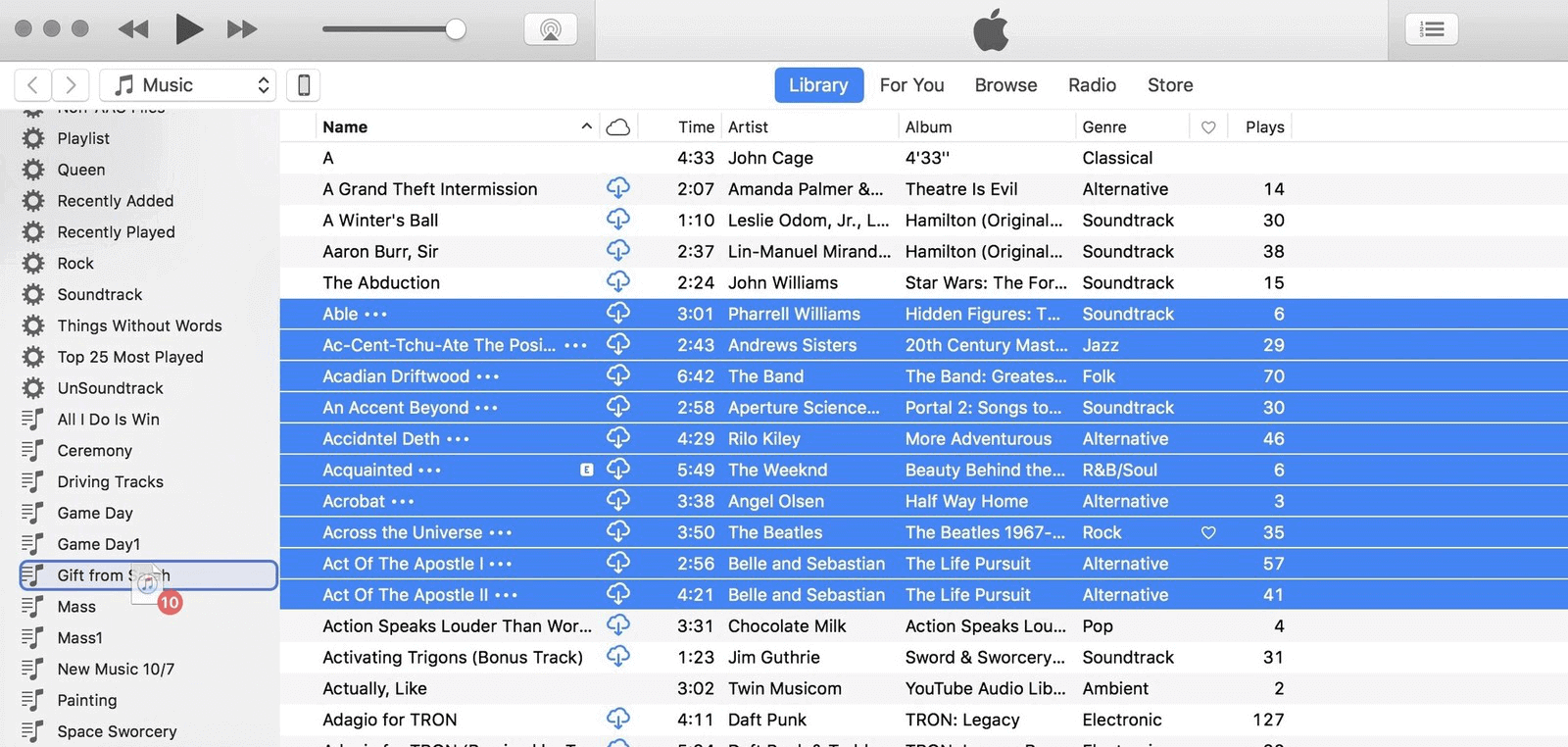Sort by the Genre column
Image resolution: width=1568 pixels, height=747 pixels.
click(1104, 126)
